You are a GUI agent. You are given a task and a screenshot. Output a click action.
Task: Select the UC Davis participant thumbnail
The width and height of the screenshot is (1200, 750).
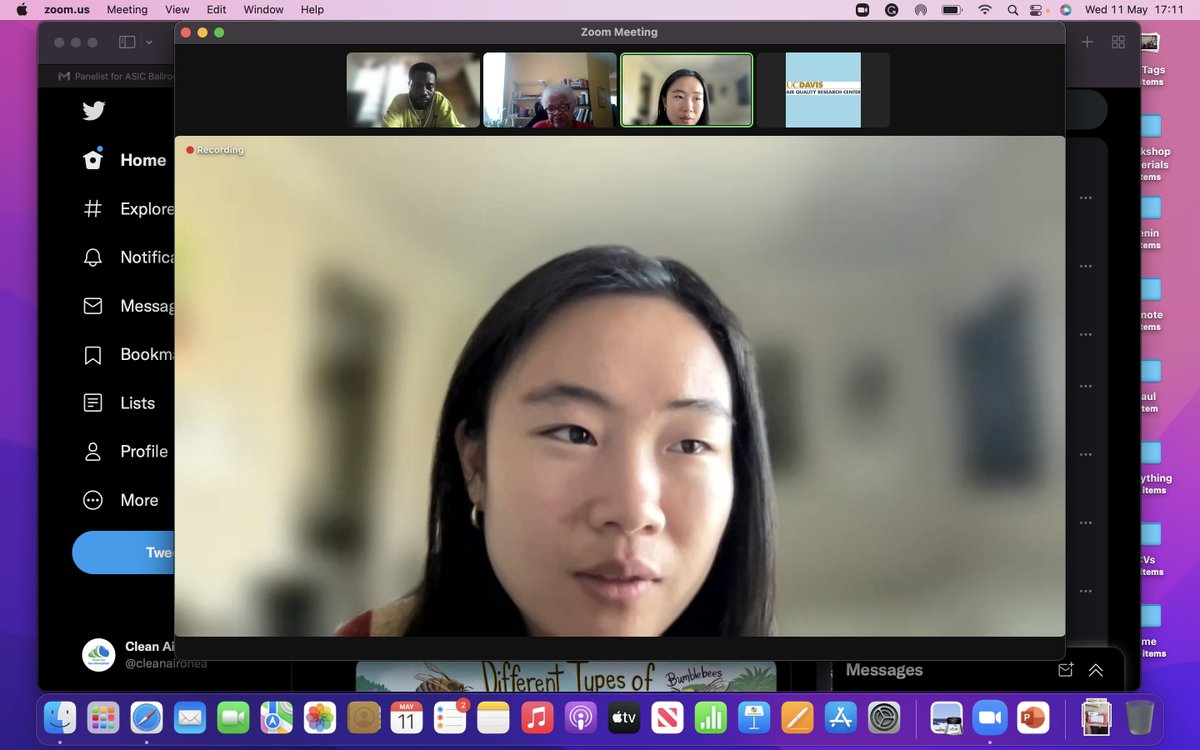[823, 90]
